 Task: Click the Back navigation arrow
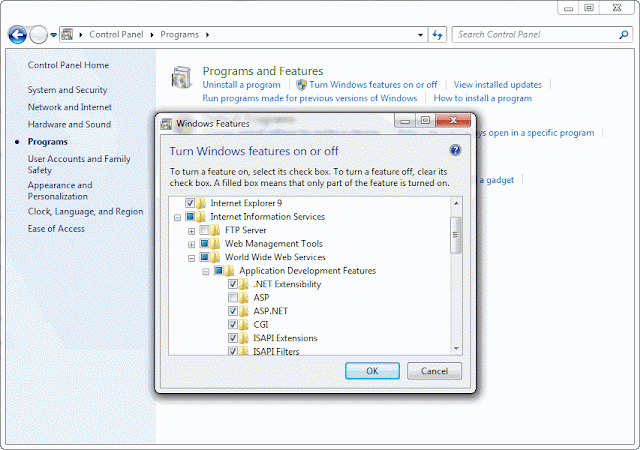click(x=18, y=35)
